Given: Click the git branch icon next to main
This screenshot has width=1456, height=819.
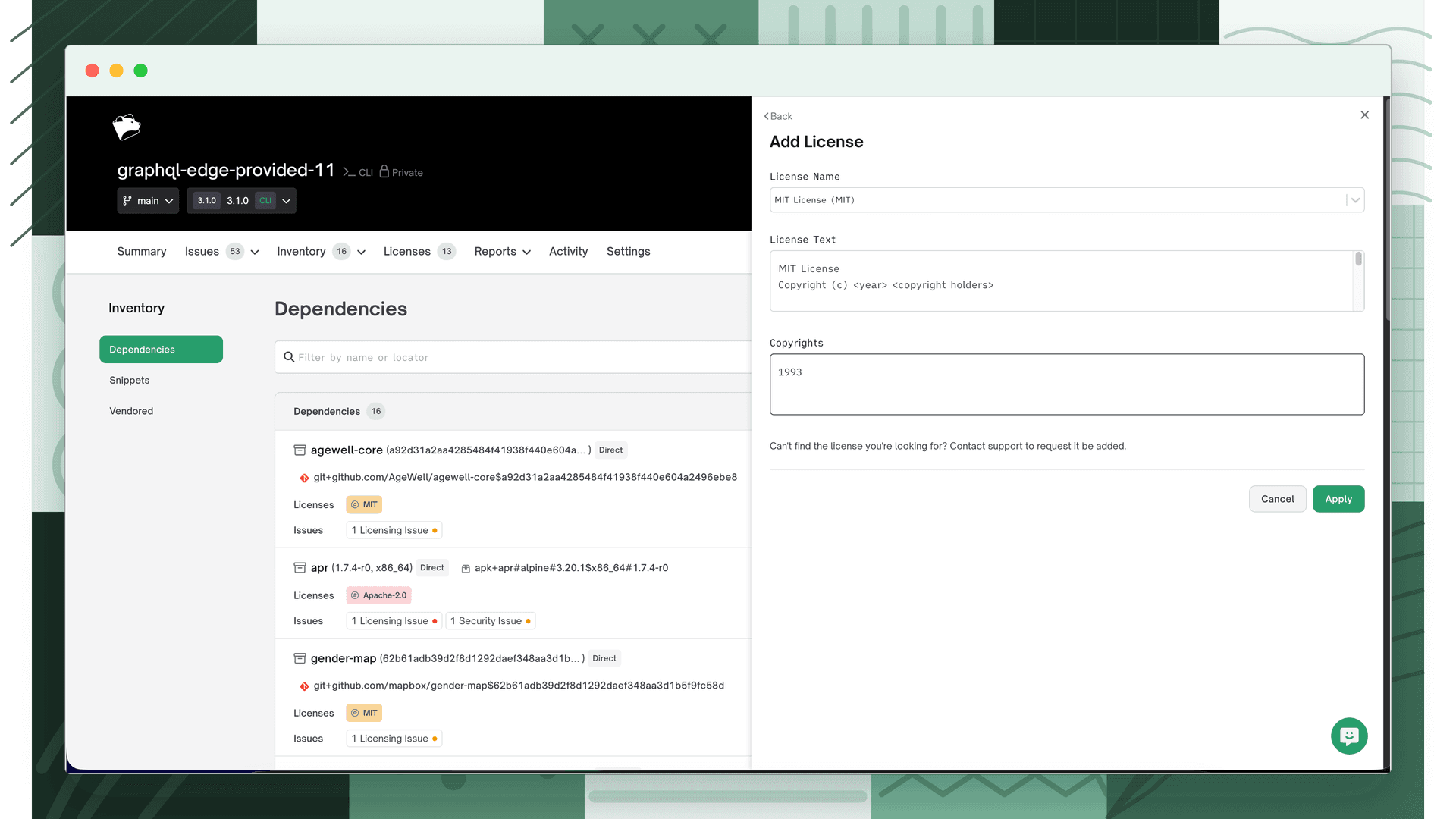Looking at the screenshot, I should point(127,201).
